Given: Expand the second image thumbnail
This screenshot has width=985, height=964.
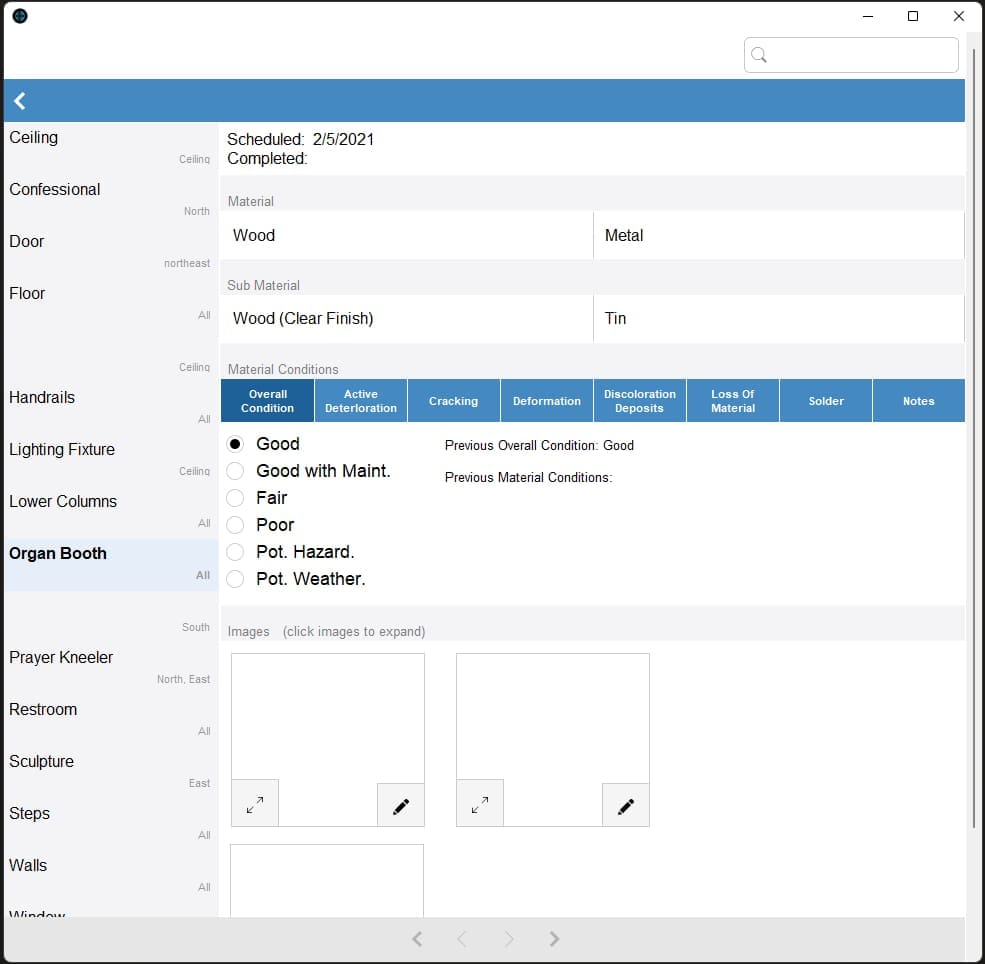Looking at the screenshot, I should [480, 804].
